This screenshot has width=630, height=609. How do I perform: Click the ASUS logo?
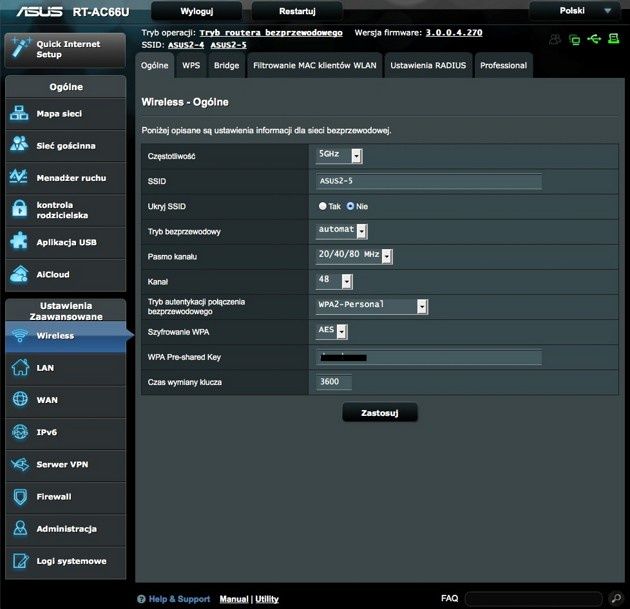39,11
